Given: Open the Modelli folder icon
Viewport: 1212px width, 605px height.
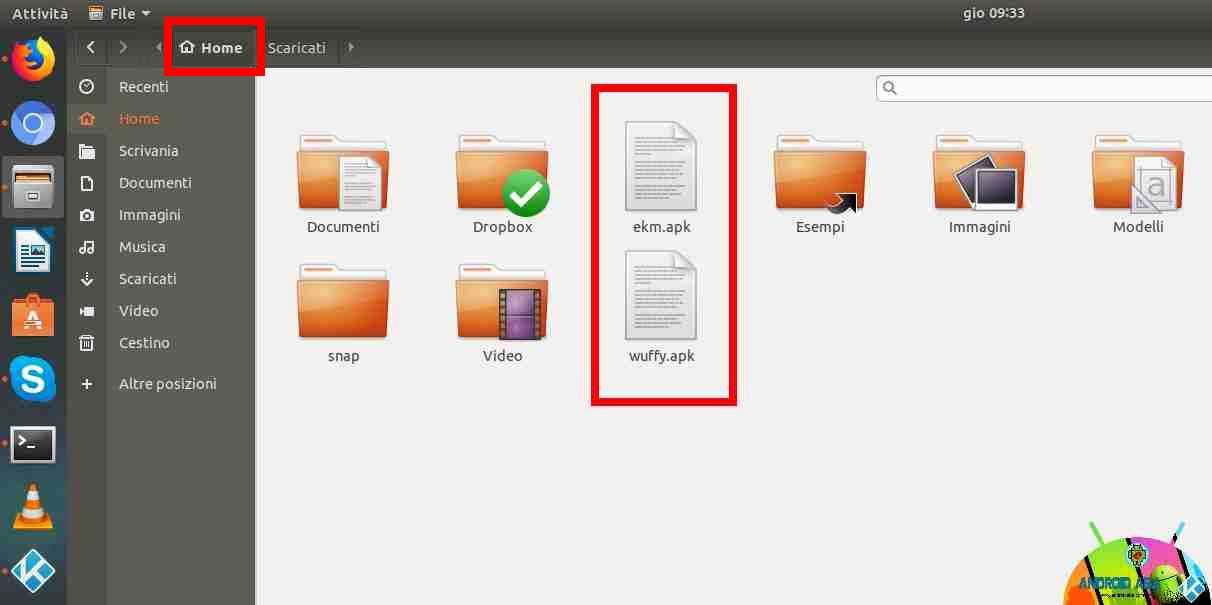Looking at the screenshot, I should [x=1138, y=173].
